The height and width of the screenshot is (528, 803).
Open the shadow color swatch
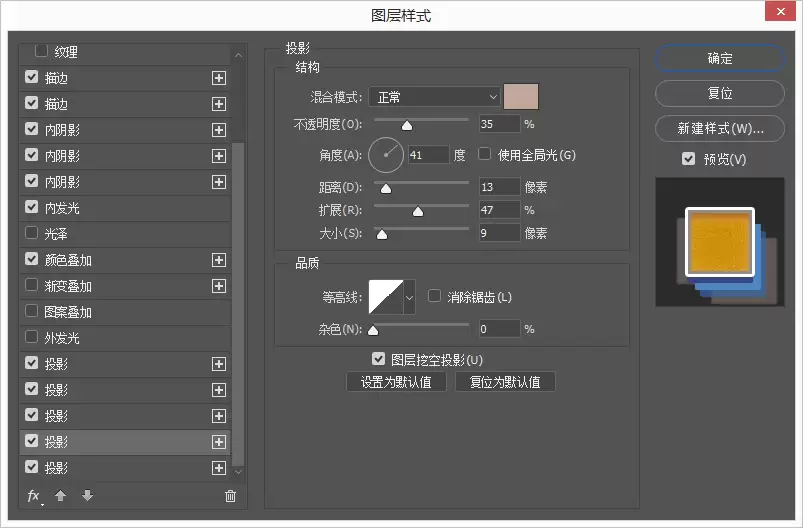tap(521, 97)
